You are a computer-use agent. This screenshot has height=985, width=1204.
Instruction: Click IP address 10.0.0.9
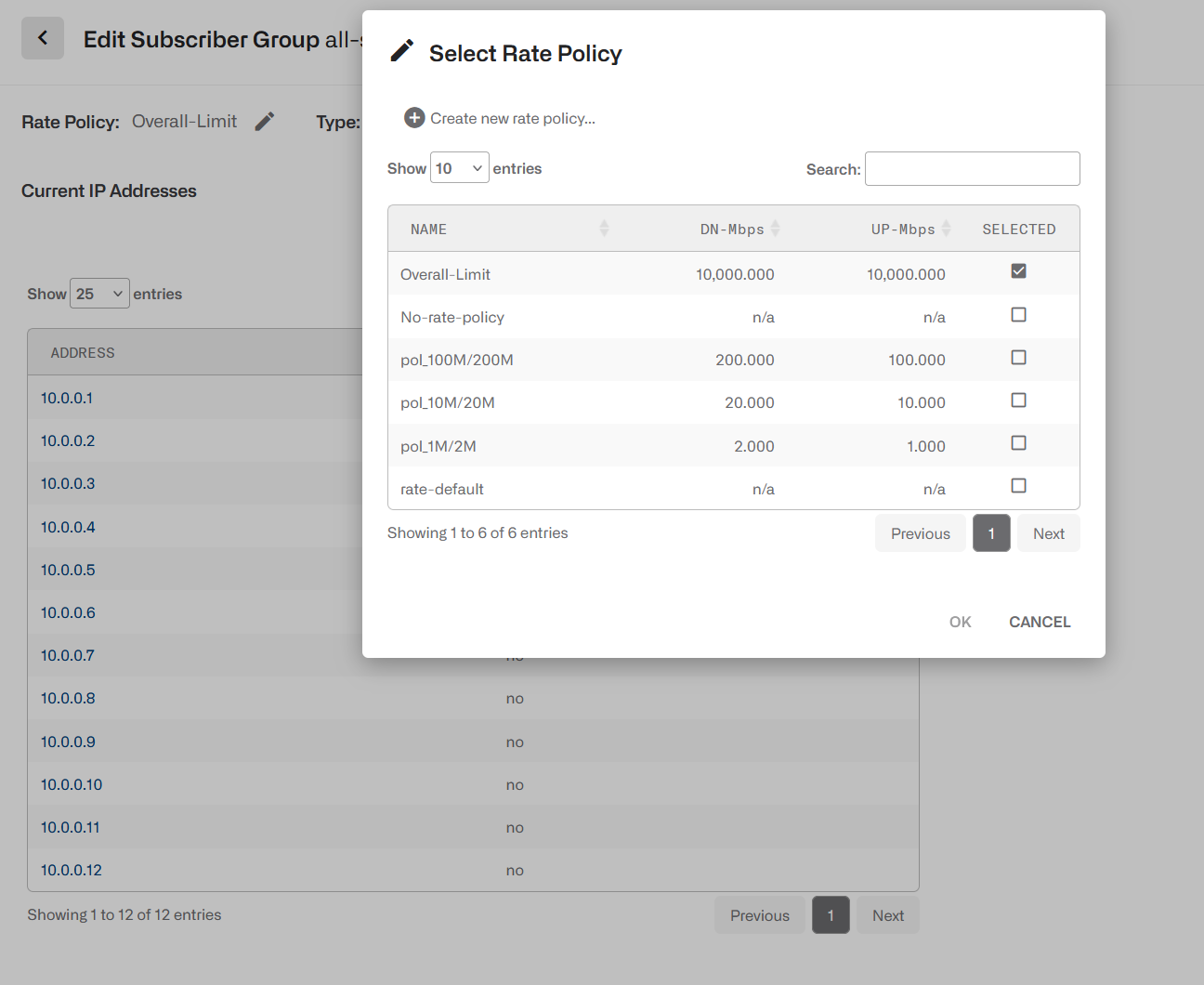tap(68, 742)
